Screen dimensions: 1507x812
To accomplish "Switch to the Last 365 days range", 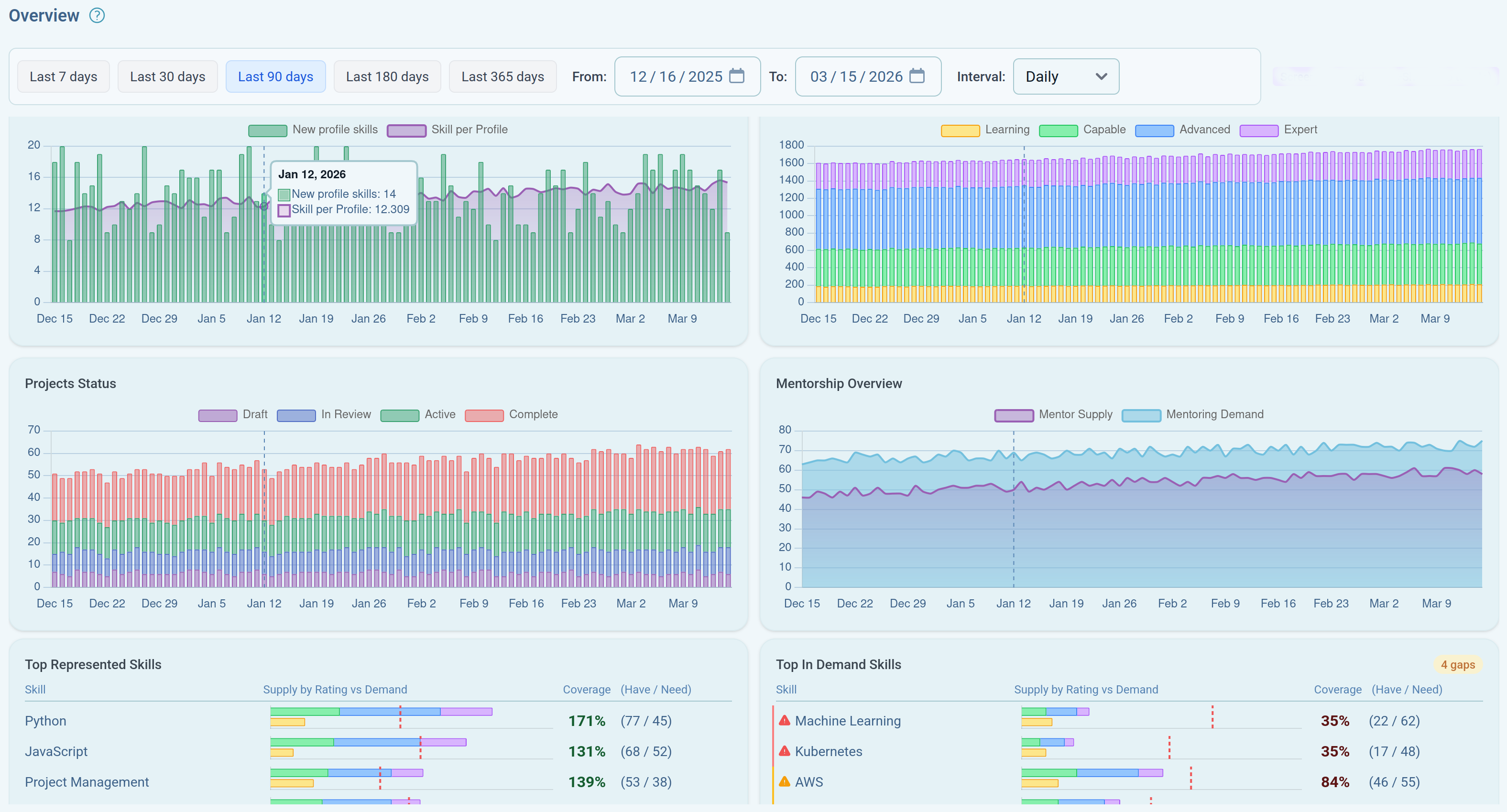I will [x=502, y=76].
